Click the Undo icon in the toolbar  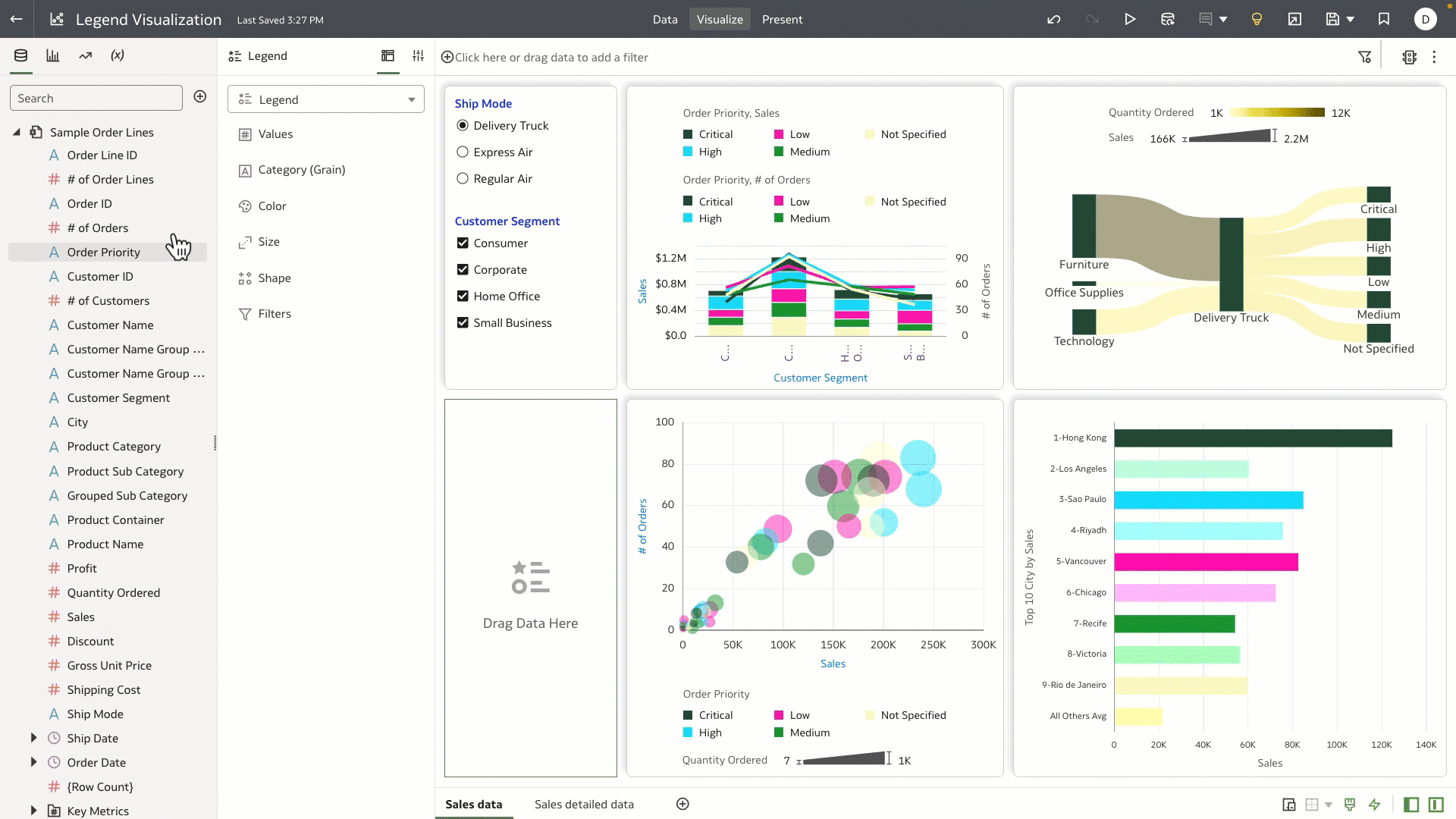pos(1054,20)
